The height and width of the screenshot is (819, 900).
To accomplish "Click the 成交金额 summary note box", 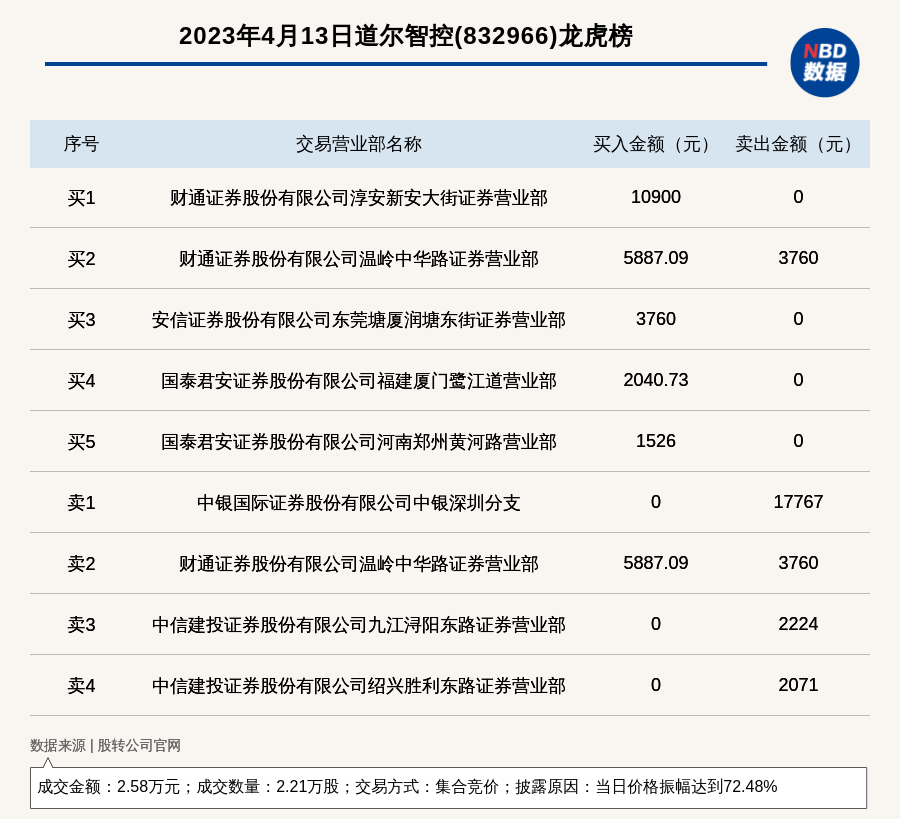I will (x=448, y=787).
